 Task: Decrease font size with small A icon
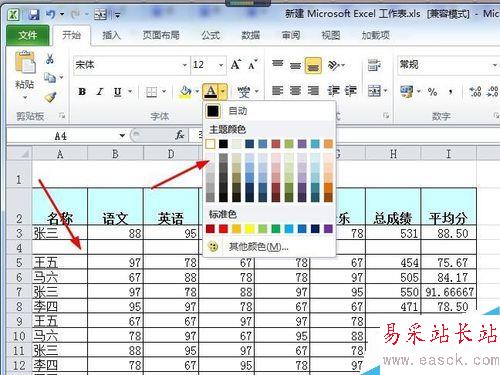click(253, 65)
